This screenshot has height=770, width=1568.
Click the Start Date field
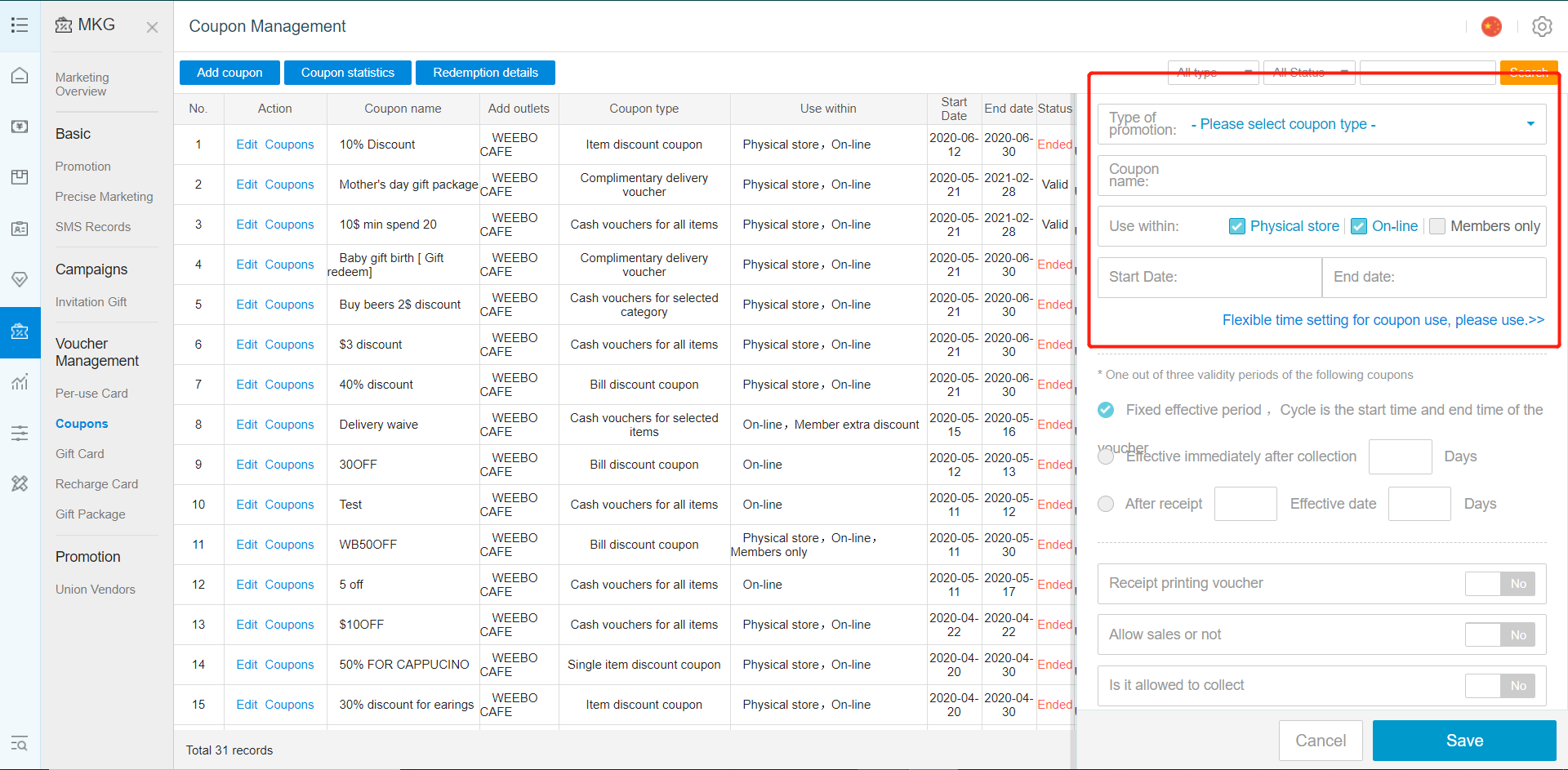point(1209,278)
